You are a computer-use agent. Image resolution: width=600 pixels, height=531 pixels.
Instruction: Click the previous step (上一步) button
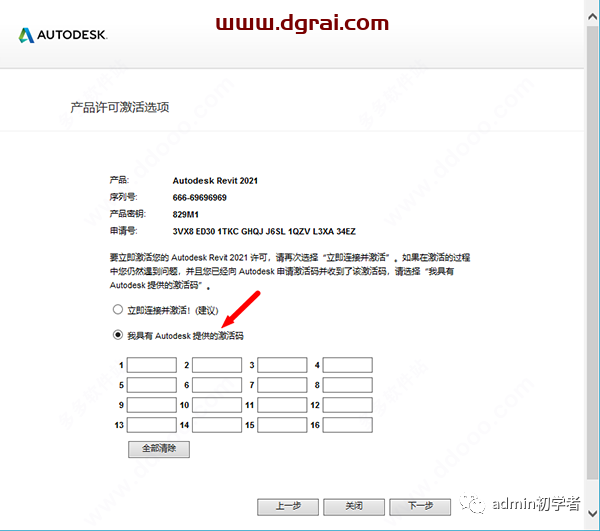point(288,507)
